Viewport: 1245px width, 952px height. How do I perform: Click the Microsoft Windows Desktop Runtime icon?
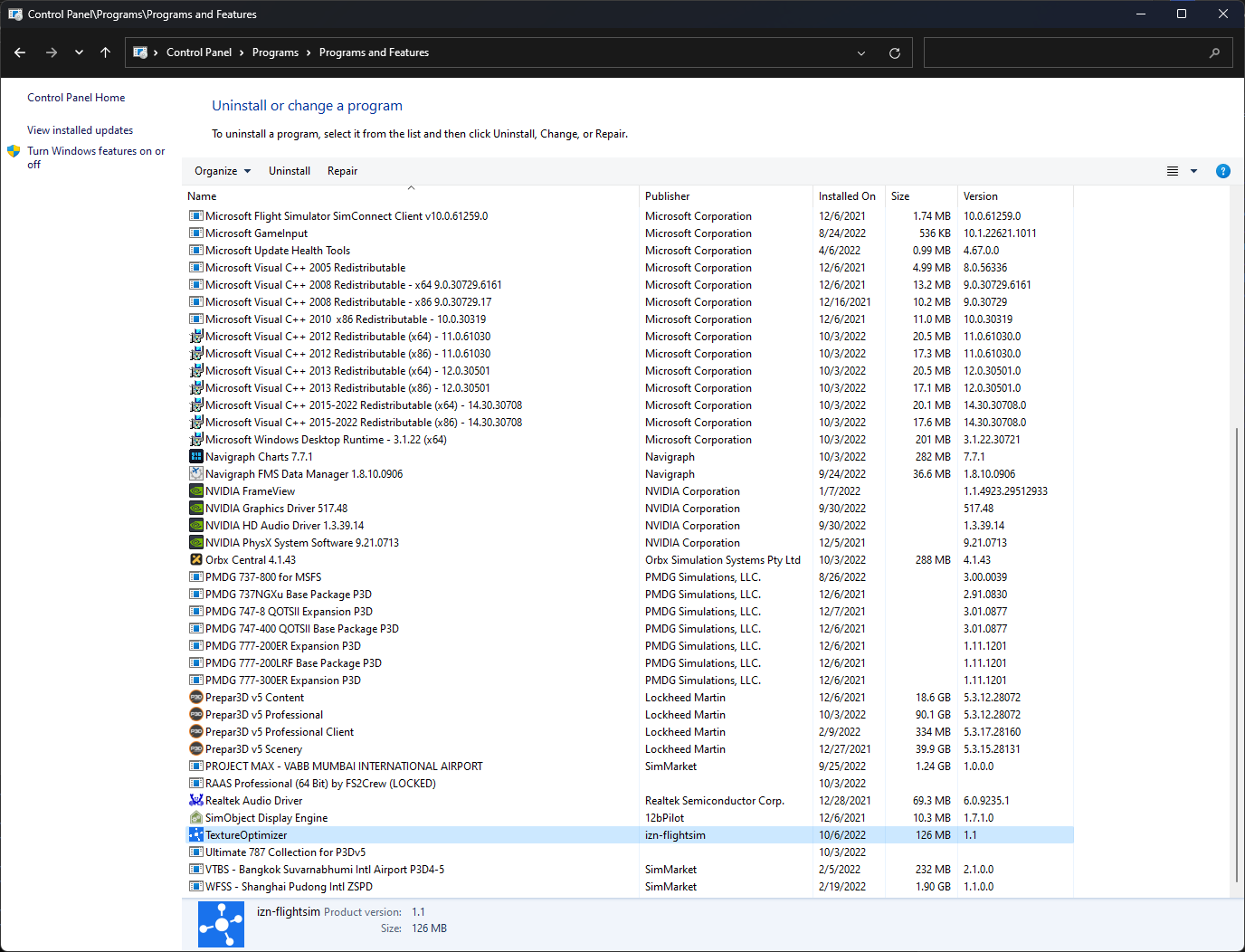[195, 440]
